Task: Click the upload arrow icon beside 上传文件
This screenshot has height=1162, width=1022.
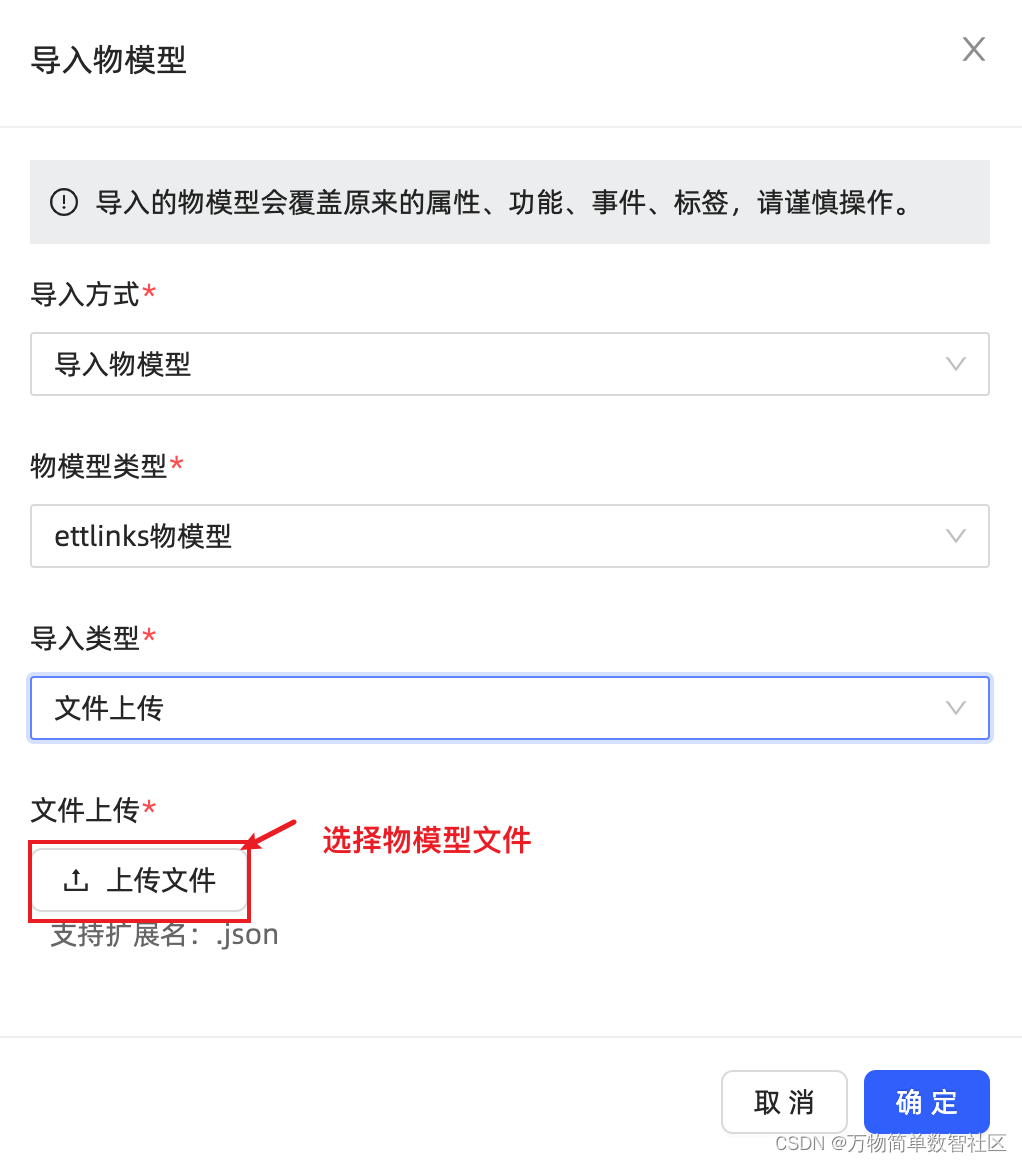Action: [x=76, y=880]
